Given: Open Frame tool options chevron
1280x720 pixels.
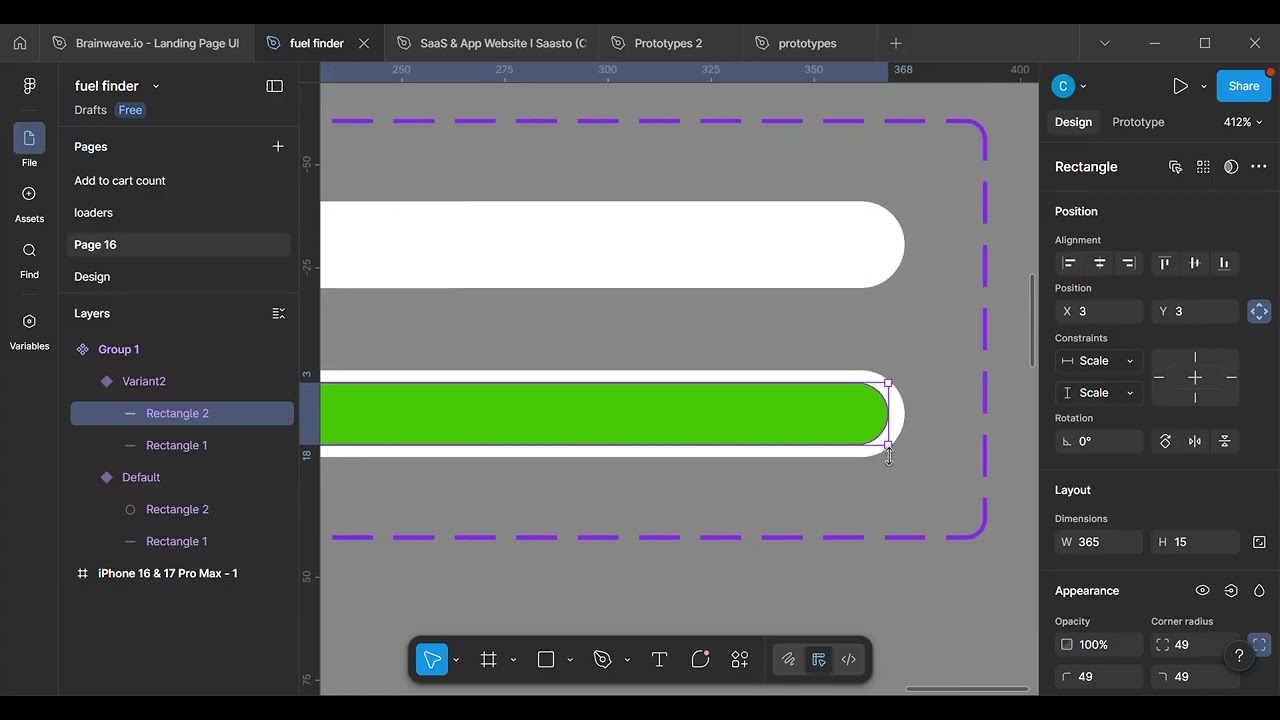Looking at the screenshot, I should [x=513, y=659].
